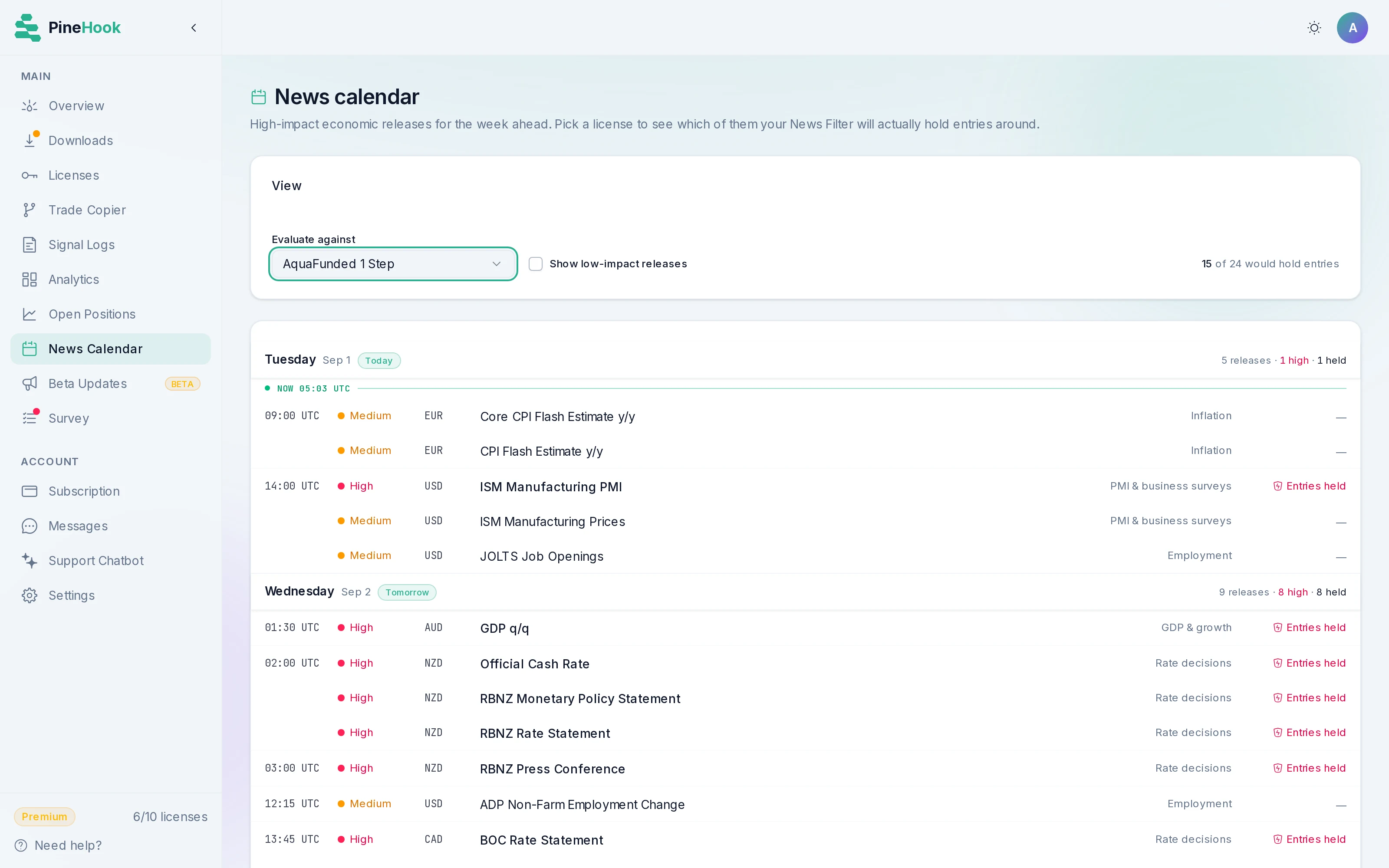
Task: Click the Downloads arrow icon
Action: (29, 141)
